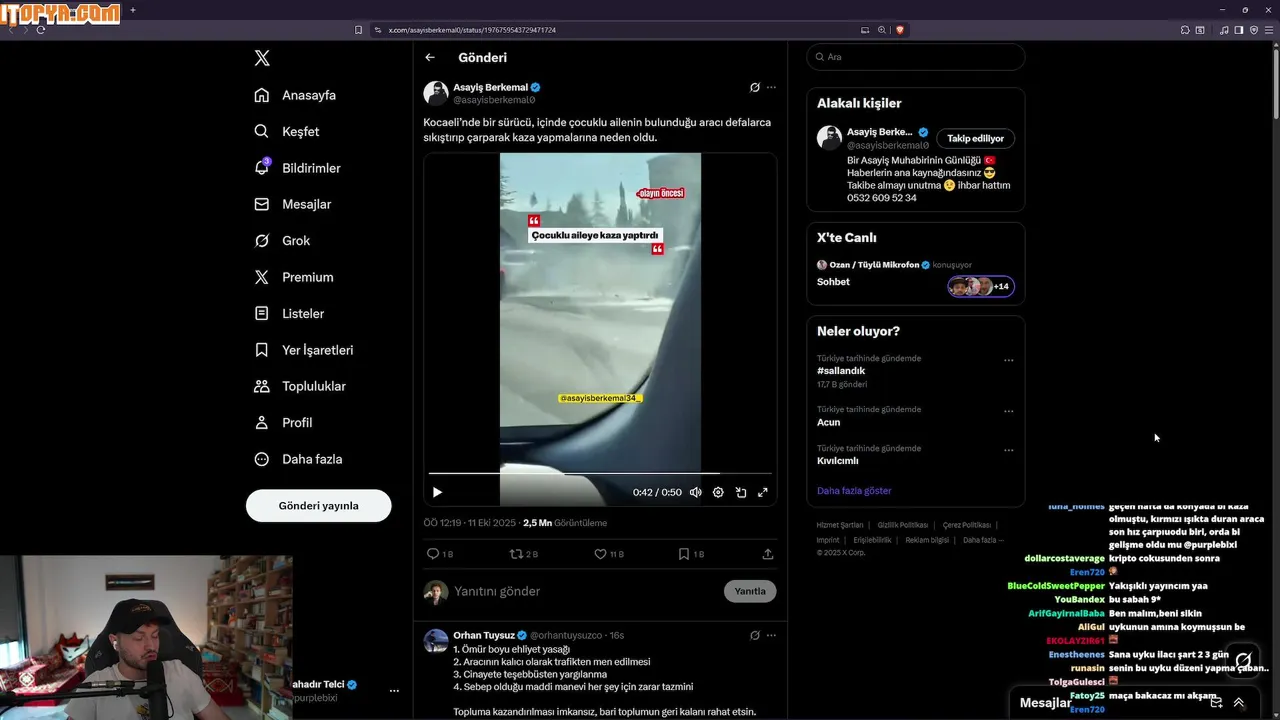
Task: Open browser zoom icon in address bar
Action: coord(882,30)
